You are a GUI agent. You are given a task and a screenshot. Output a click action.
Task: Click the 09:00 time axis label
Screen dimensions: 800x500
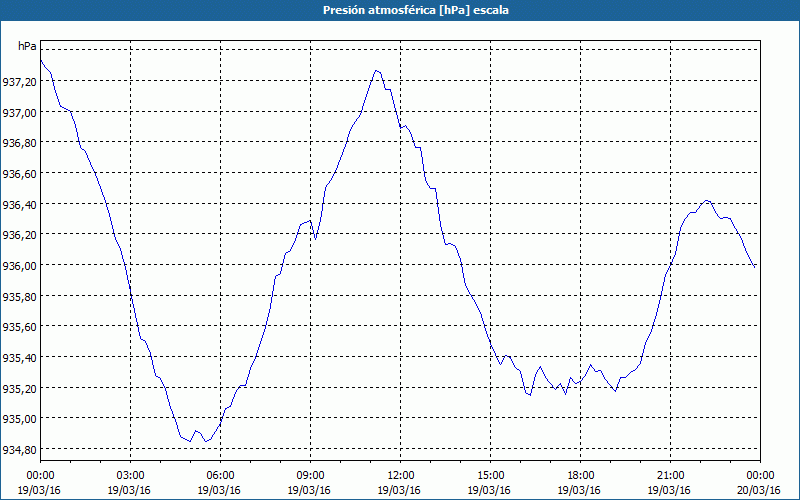[x=310, y=475]
